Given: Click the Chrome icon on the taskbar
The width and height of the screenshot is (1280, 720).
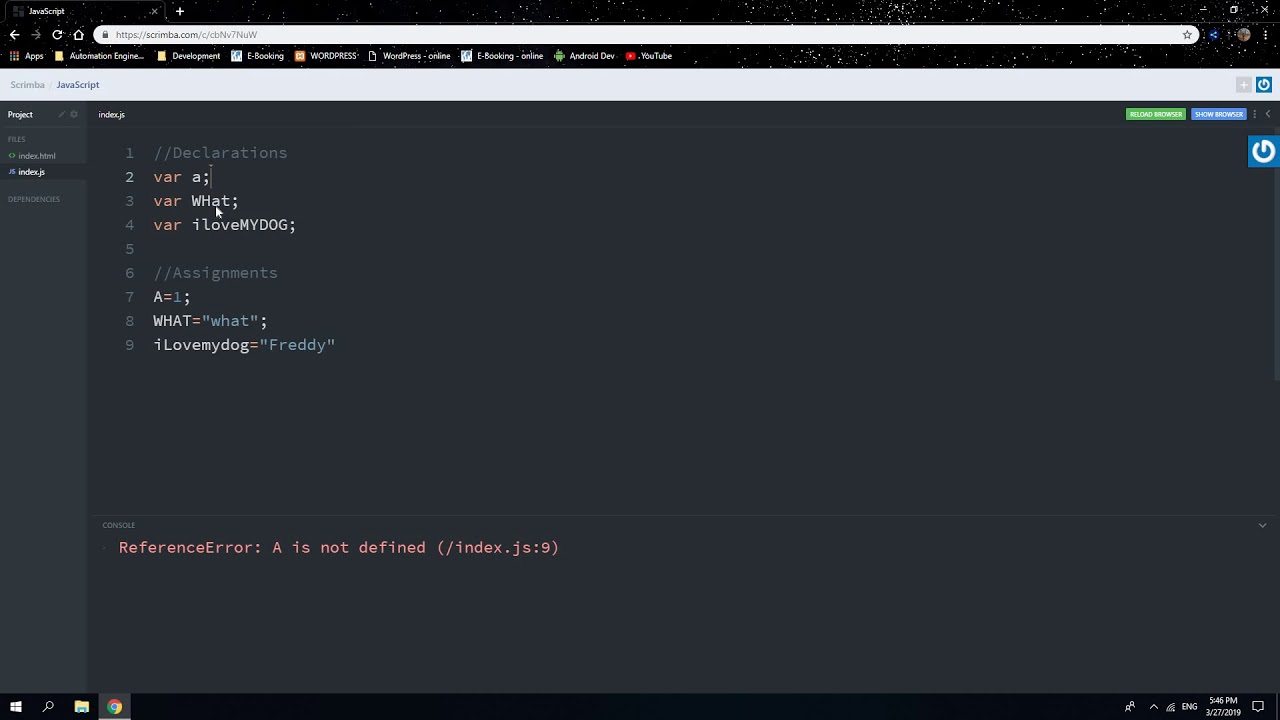Looking at the screenshot, I should 115,707.
